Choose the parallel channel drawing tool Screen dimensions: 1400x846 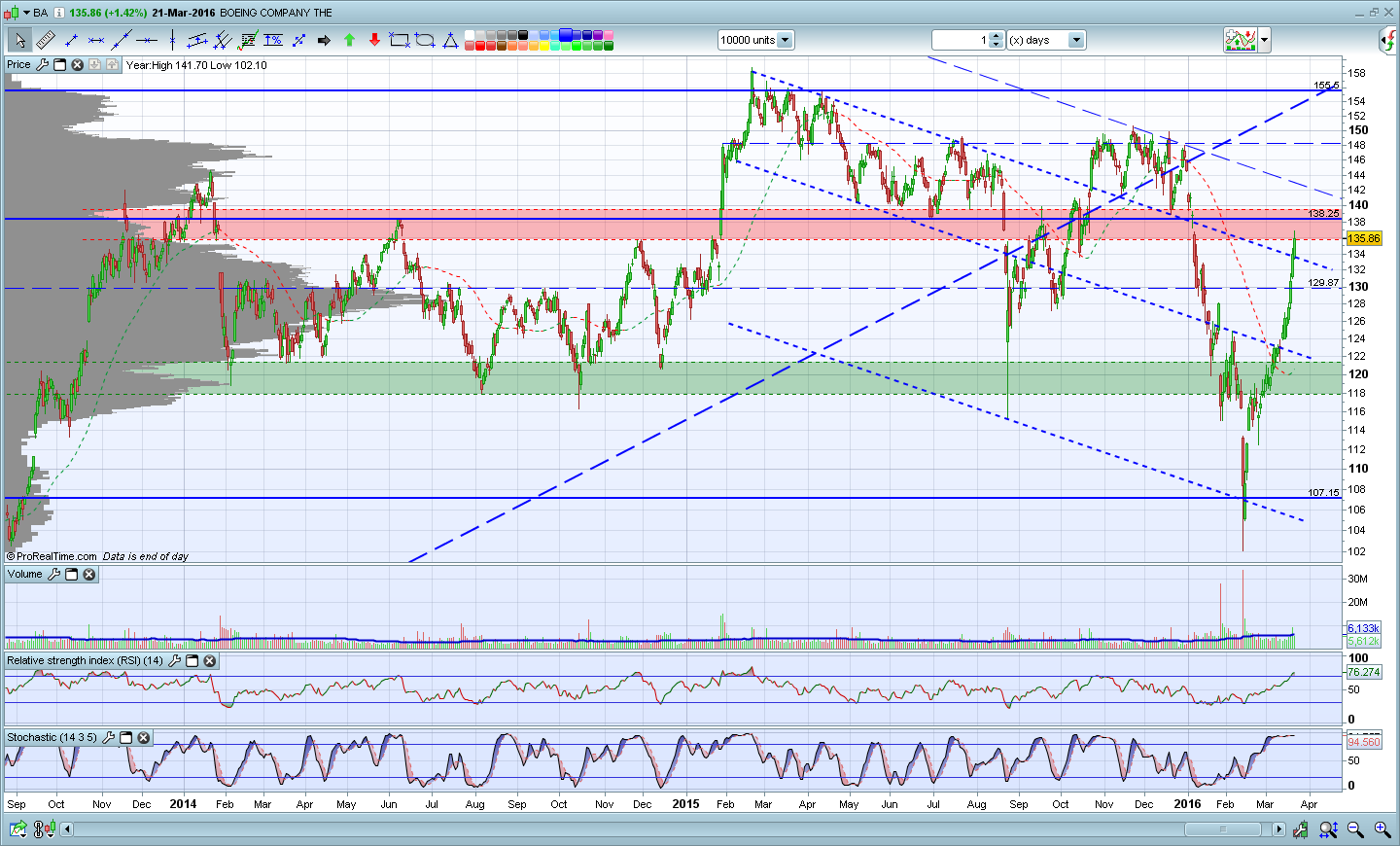[x=197, y=40]
